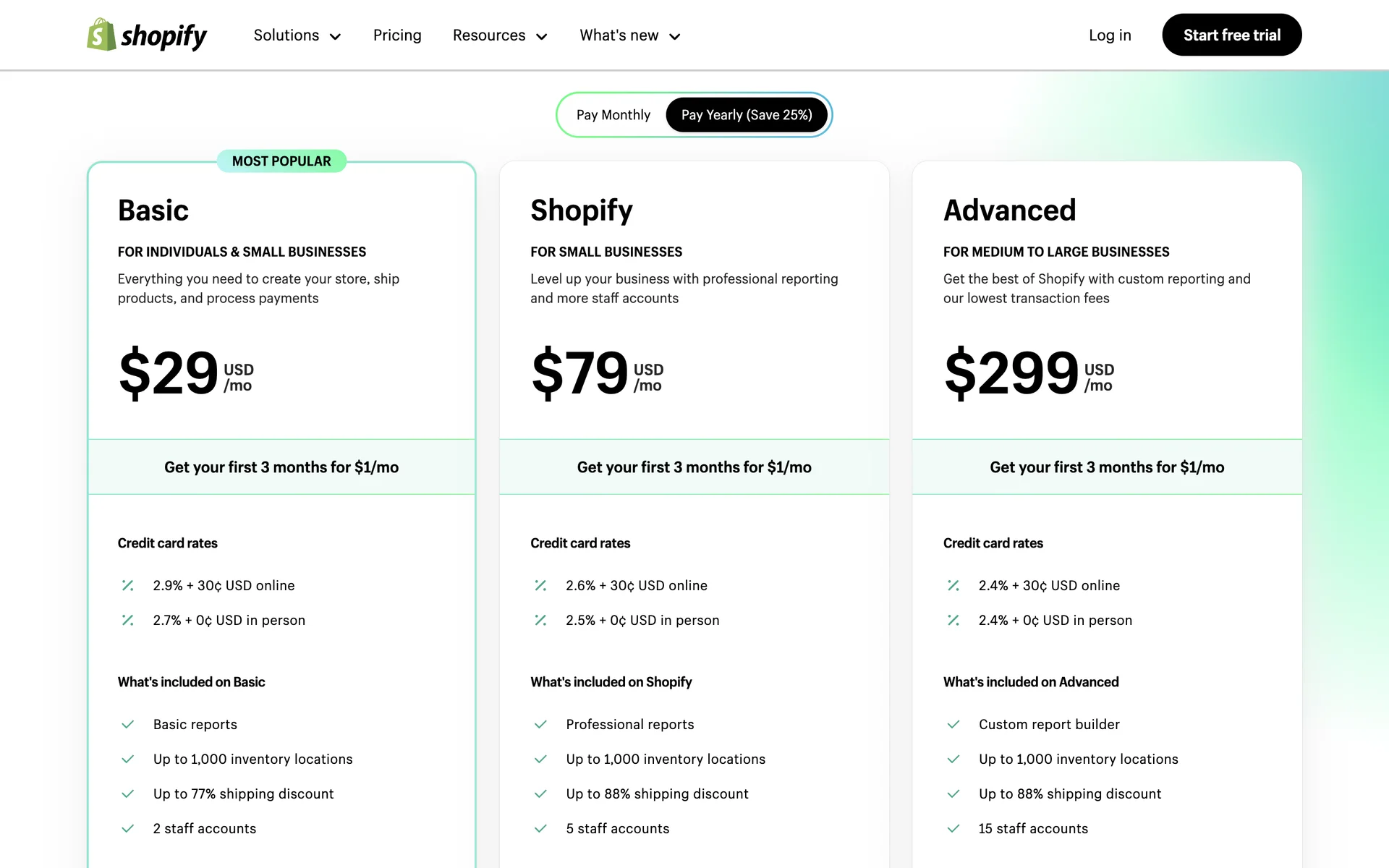Open the Resources dropdown
1389x868 pixels.
(500, 35)
